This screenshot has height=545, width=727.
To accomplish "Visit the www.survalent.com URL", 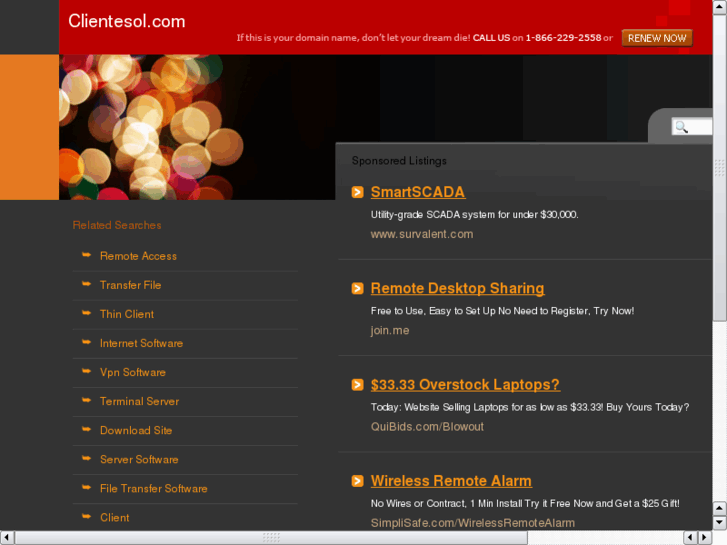I will [422, 234].
